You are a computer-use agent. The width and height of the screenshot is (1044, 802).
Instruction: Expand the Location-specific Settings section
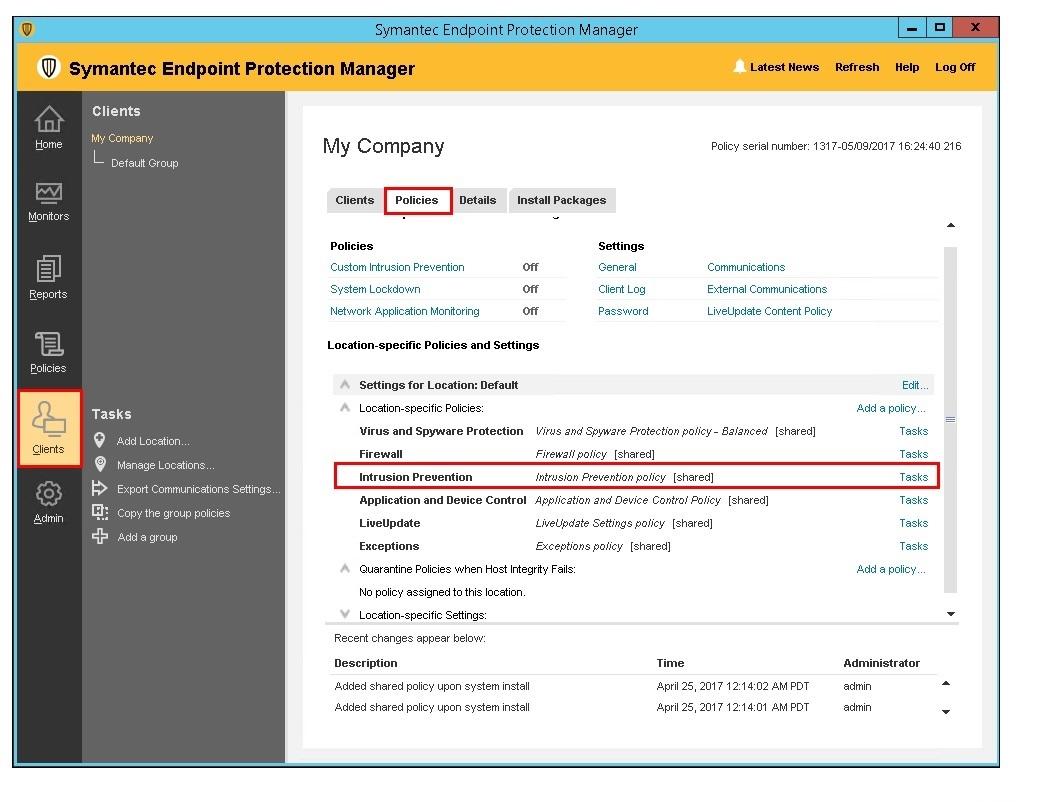click(345, 614)
